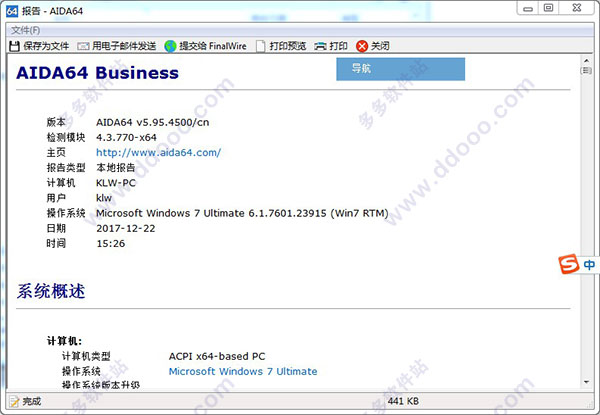Click the vertical scrollbar thumb
The width and height of the screenshot is (600, 415).
click(x=586, y=71)
